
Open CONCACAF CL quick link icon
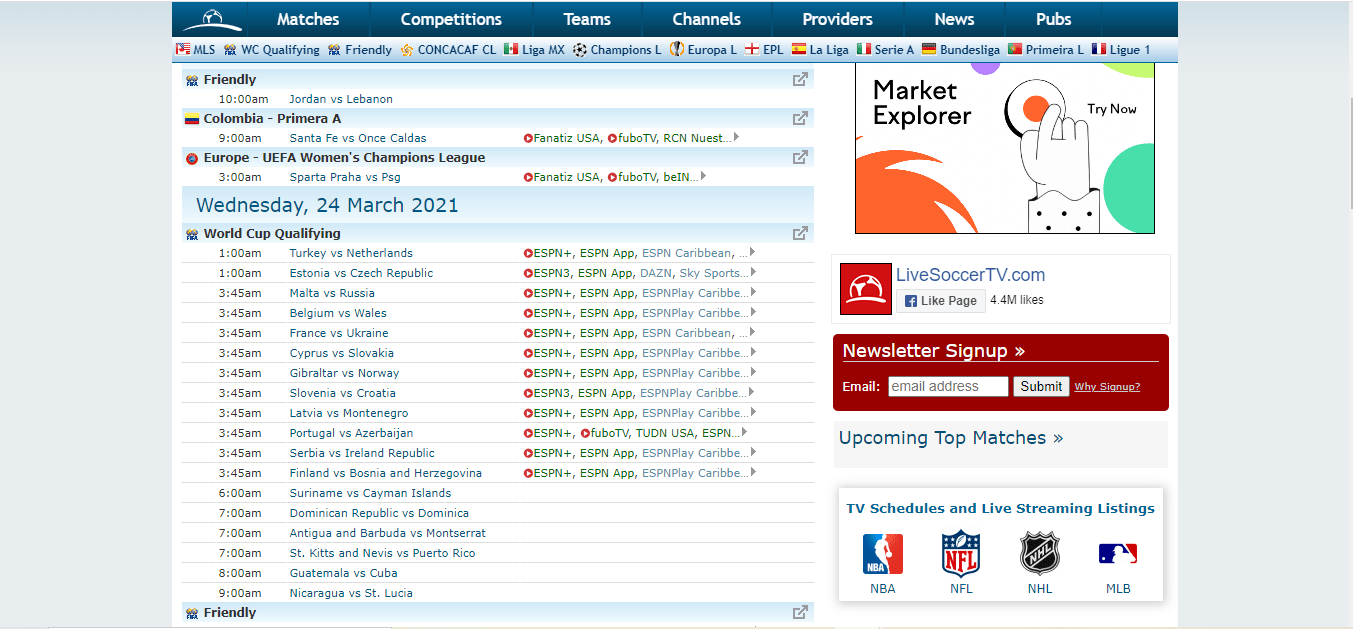coord(447,50)
